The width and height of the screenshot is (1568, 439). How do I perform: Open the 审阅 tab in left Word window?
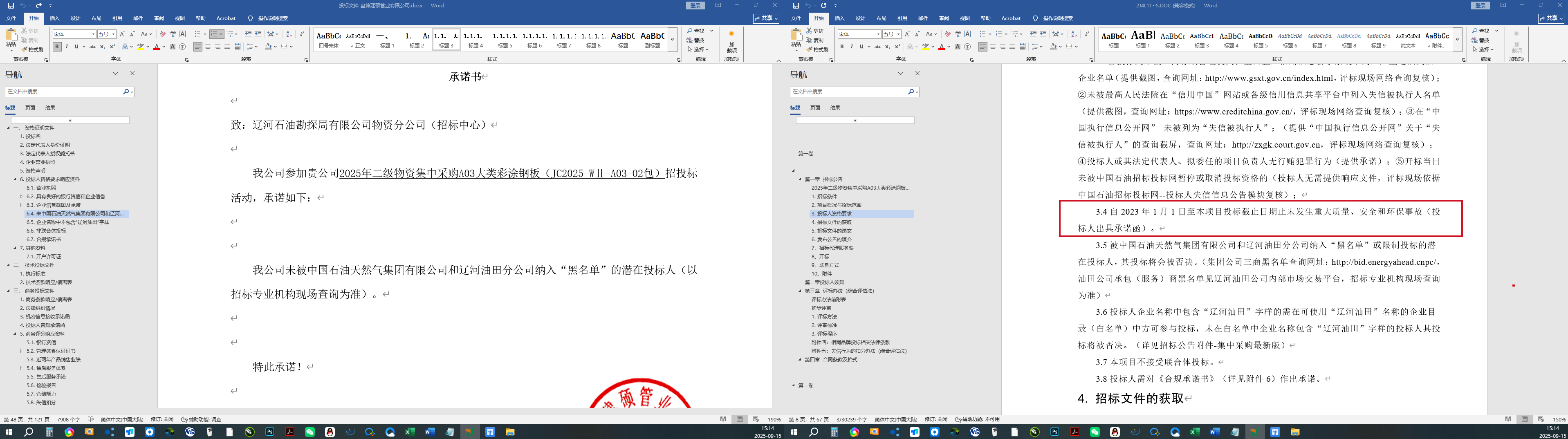[x=159, y=18]
